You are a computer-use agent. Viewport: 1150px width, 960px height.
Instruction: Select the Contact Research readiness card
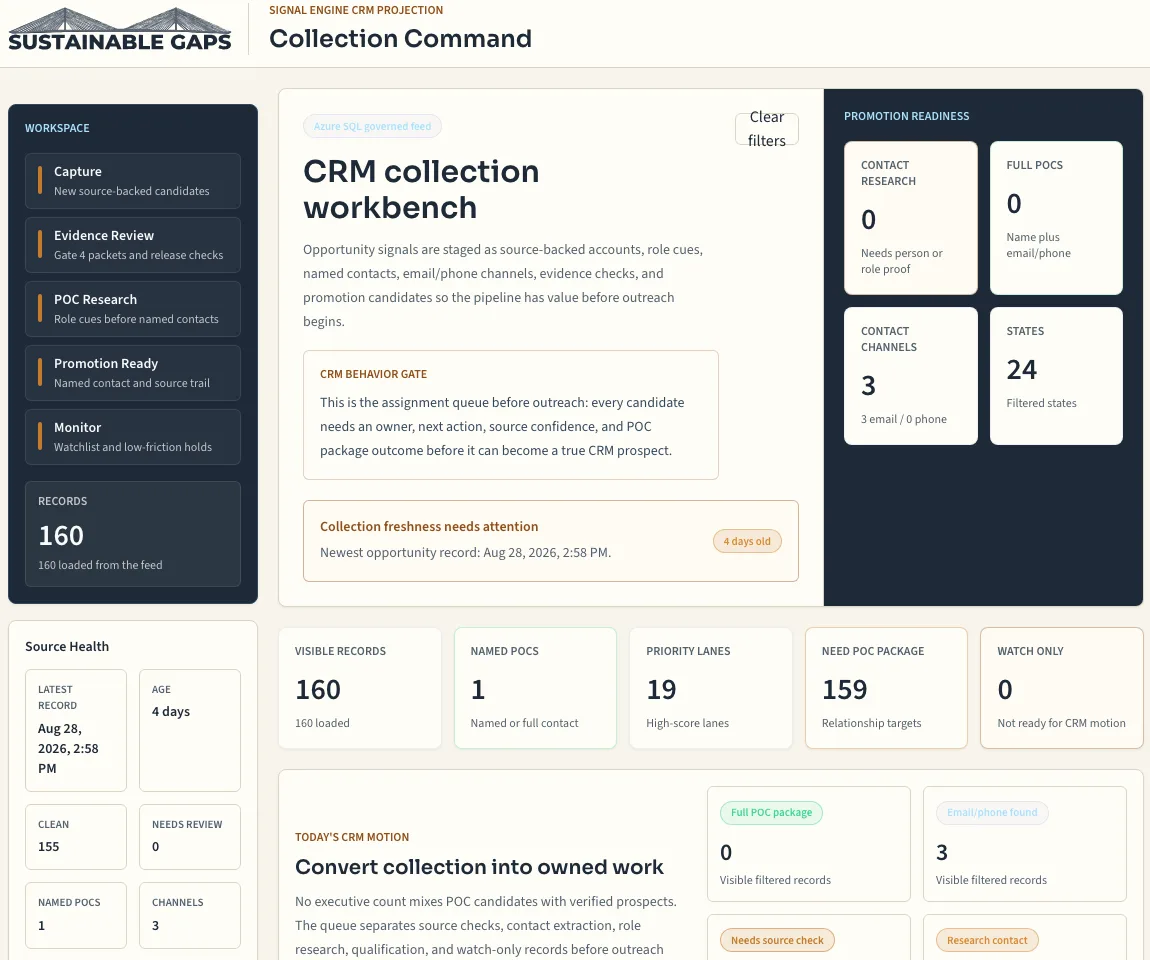pos(910,218)
